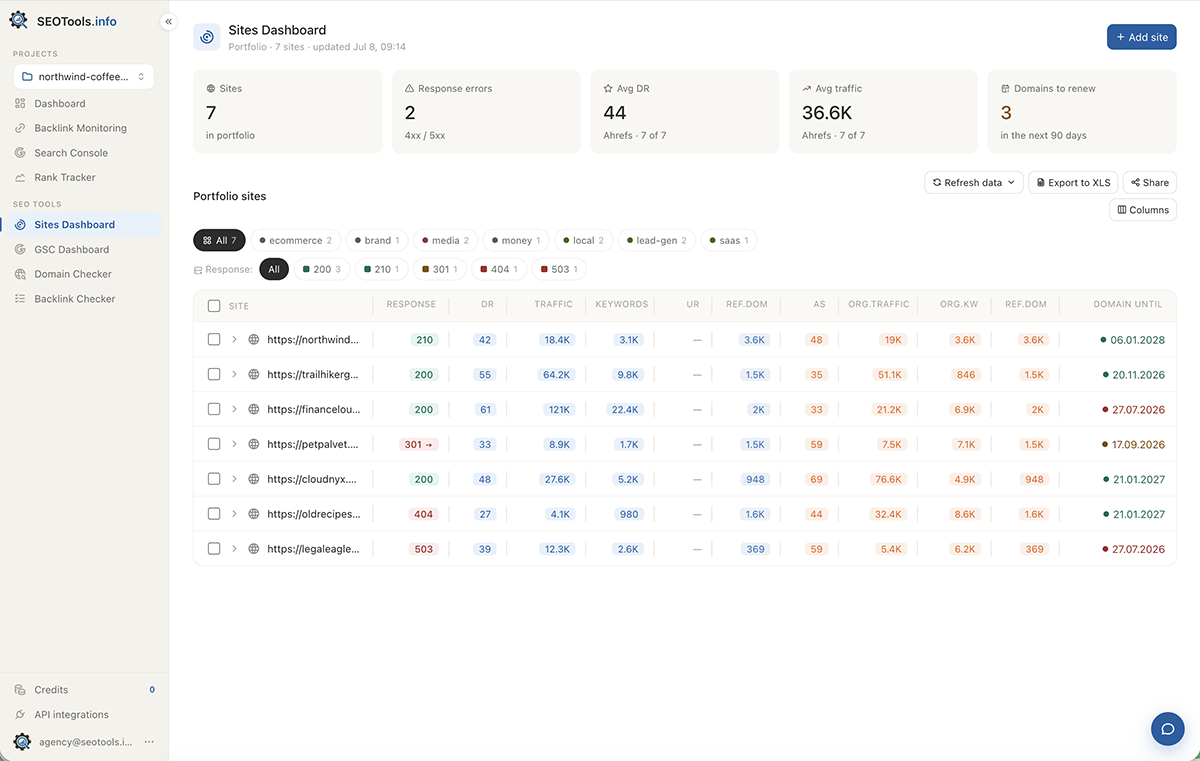Click the Search Console icon

pyautogui.click(x=21, y=153)
